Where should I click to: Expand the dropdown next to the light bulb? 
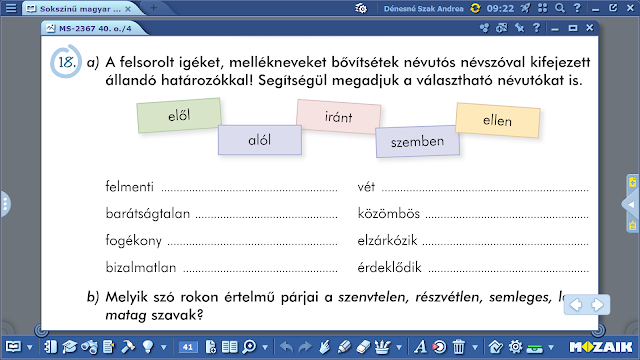tap(164, 348)
